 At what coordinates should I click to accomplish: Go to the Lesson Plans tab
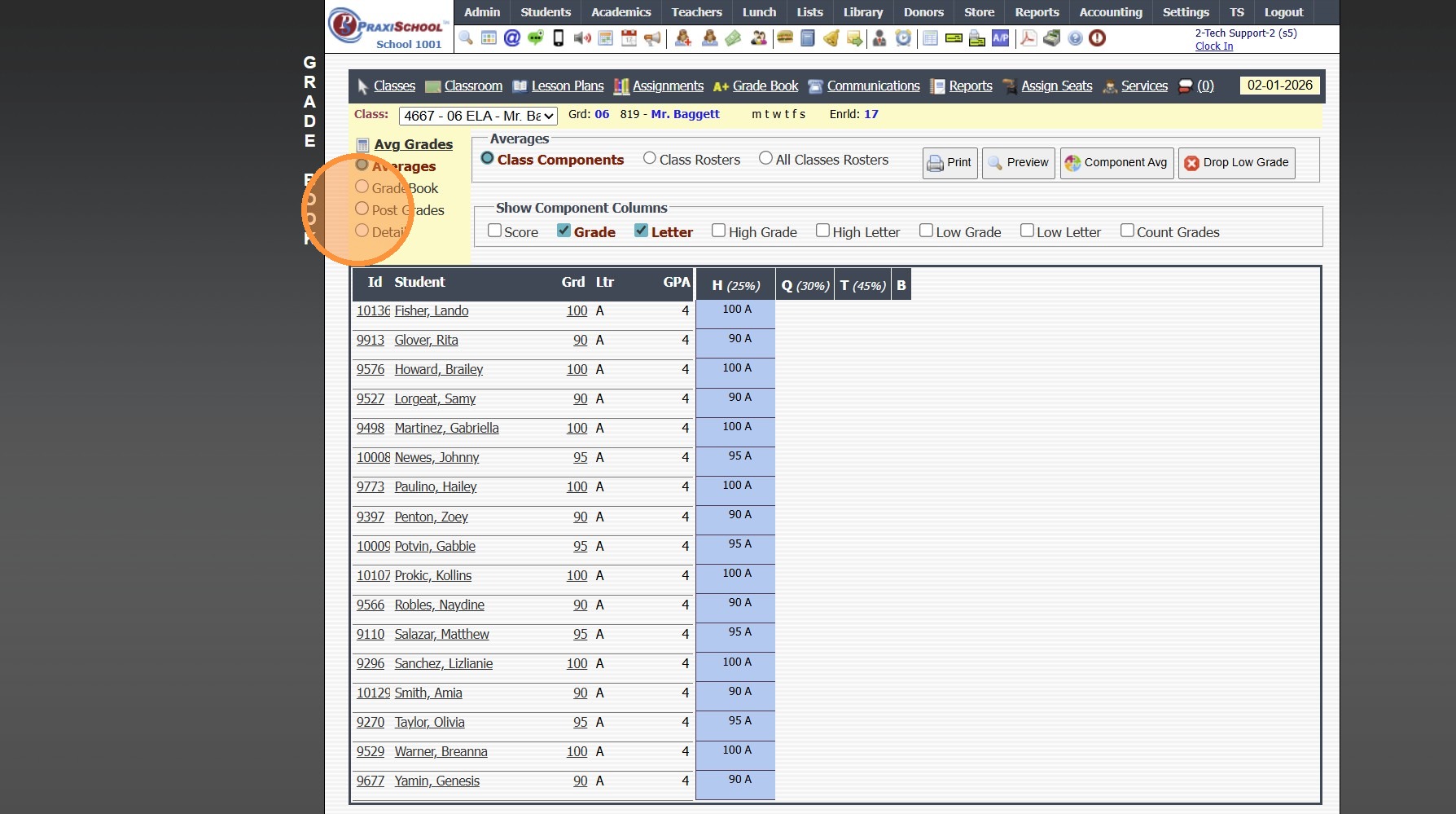tap(568, 86)
